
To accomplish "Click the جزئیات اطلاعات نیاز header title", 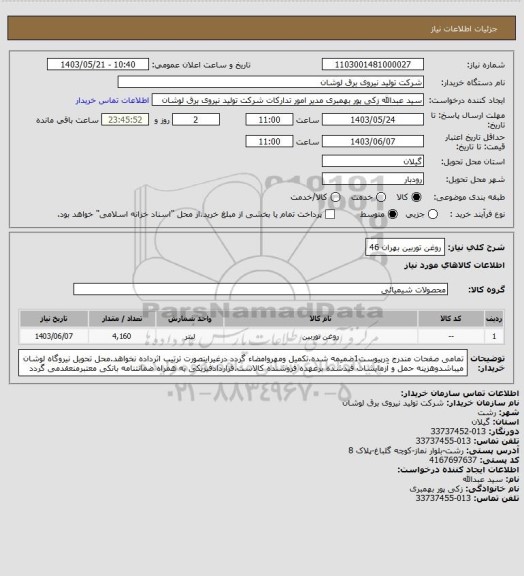I will pyautogui.click(x=464, y=29).
